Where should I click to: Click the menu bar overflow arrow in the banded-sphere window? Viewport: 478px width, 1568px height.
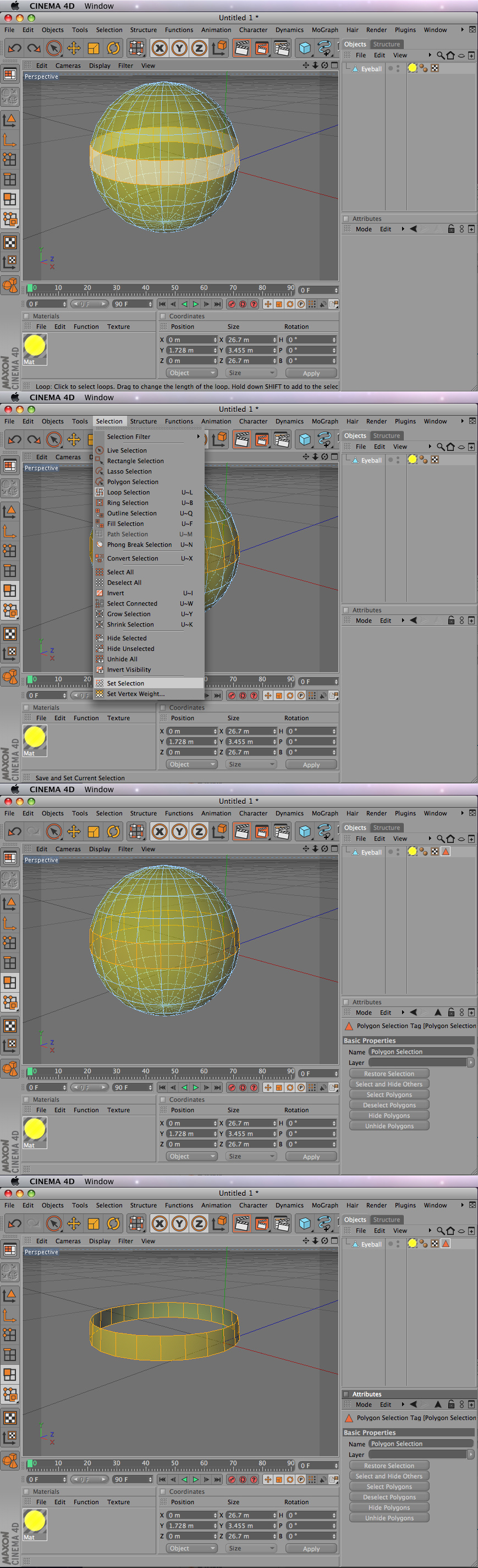tap(462, 29)
